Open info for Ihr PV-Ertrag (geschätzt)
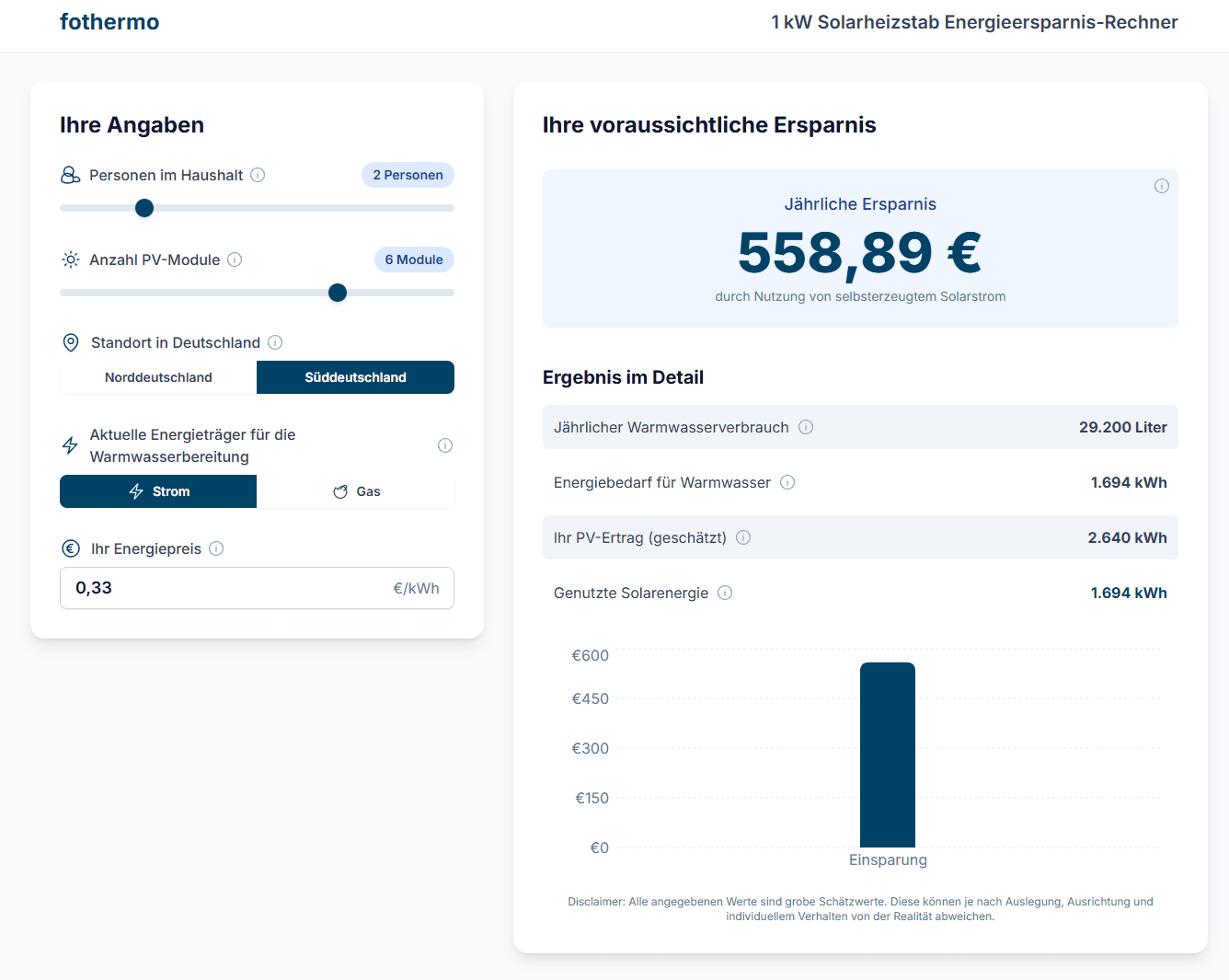Image resolution: width=1229 pixels, height=980 pixels. (743, 537)
